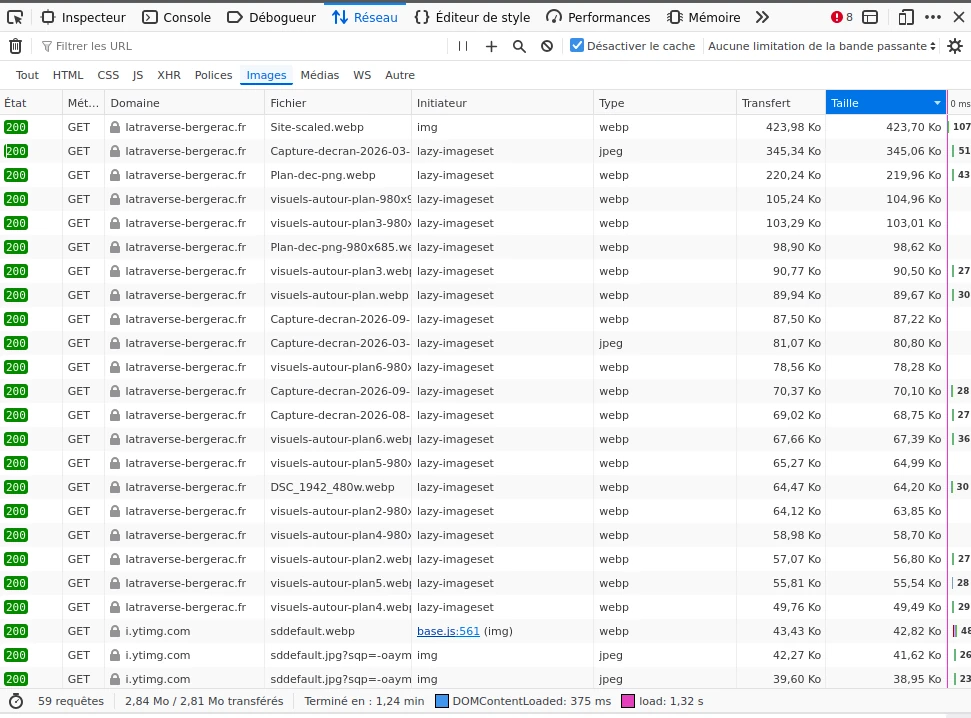The width and height of the screenshot is (971, 718).
Task: Toggle the split console icon
Action: 870,17
